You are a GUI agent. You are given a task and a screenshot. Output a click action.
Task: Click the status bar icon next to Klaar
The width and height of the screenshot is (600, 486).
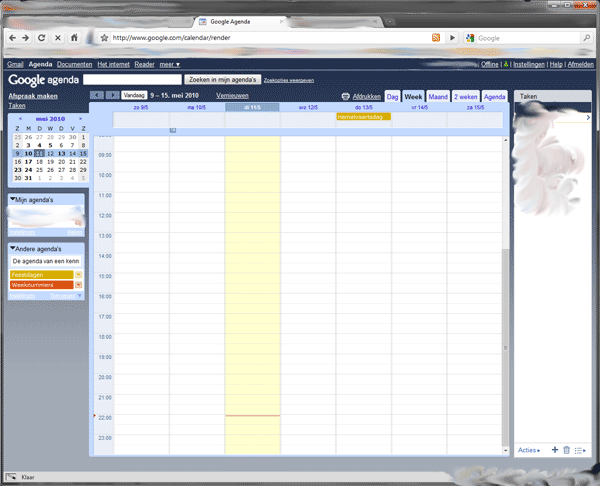11,477
